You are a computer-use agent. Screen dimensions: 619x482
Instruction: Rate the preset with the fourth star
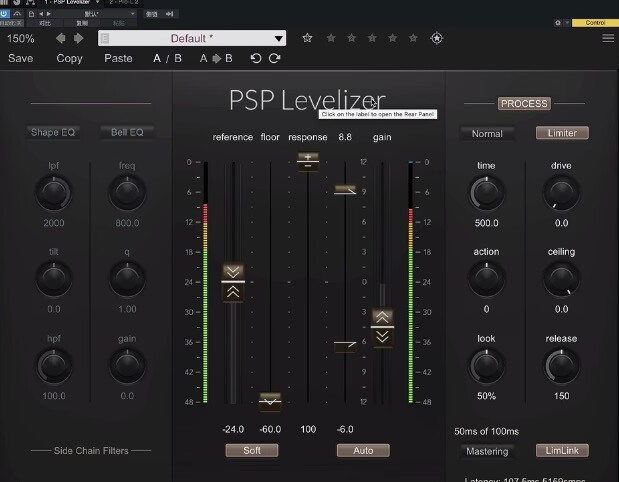click(372, 38)
